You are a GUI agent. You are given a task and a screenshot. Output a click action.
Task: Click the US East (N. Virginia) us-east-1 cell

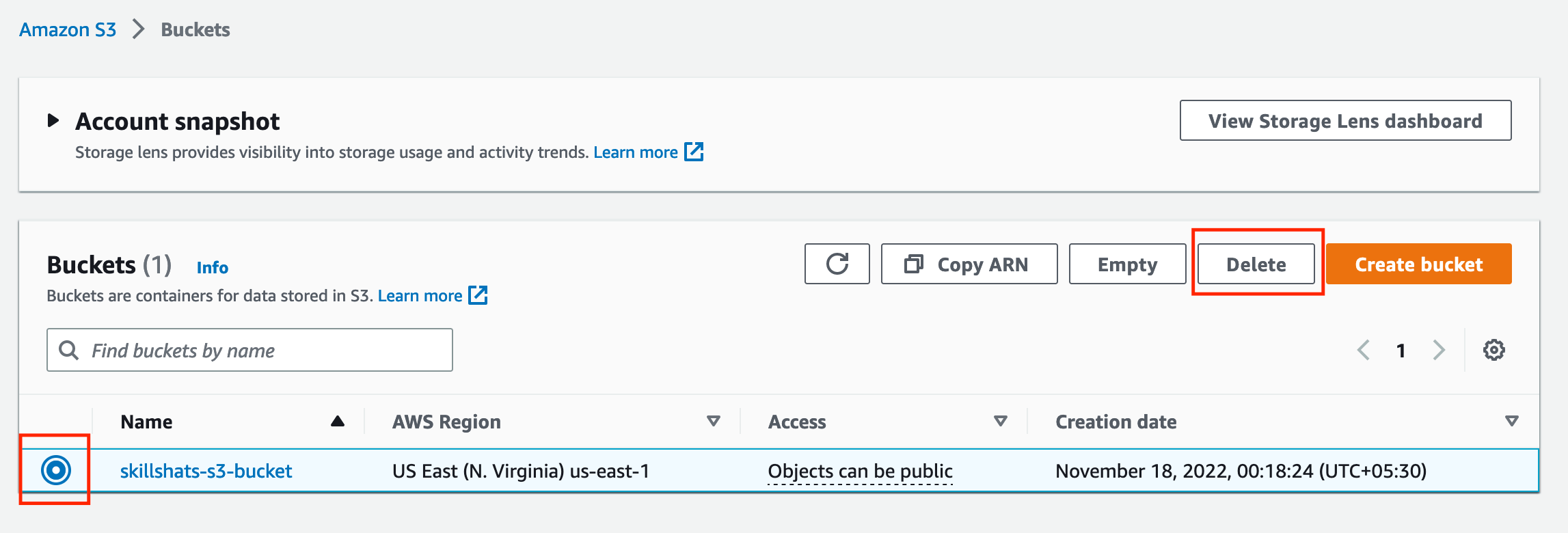(521, 471)
